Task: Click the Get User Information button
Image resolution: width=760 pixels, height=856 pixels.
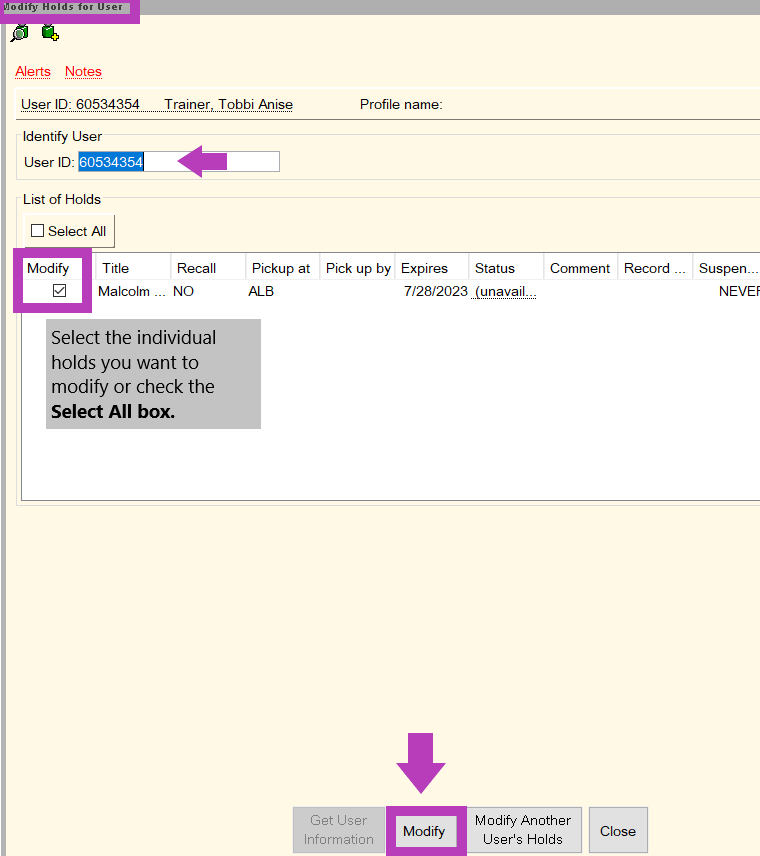Action: (x=339, y=830)
